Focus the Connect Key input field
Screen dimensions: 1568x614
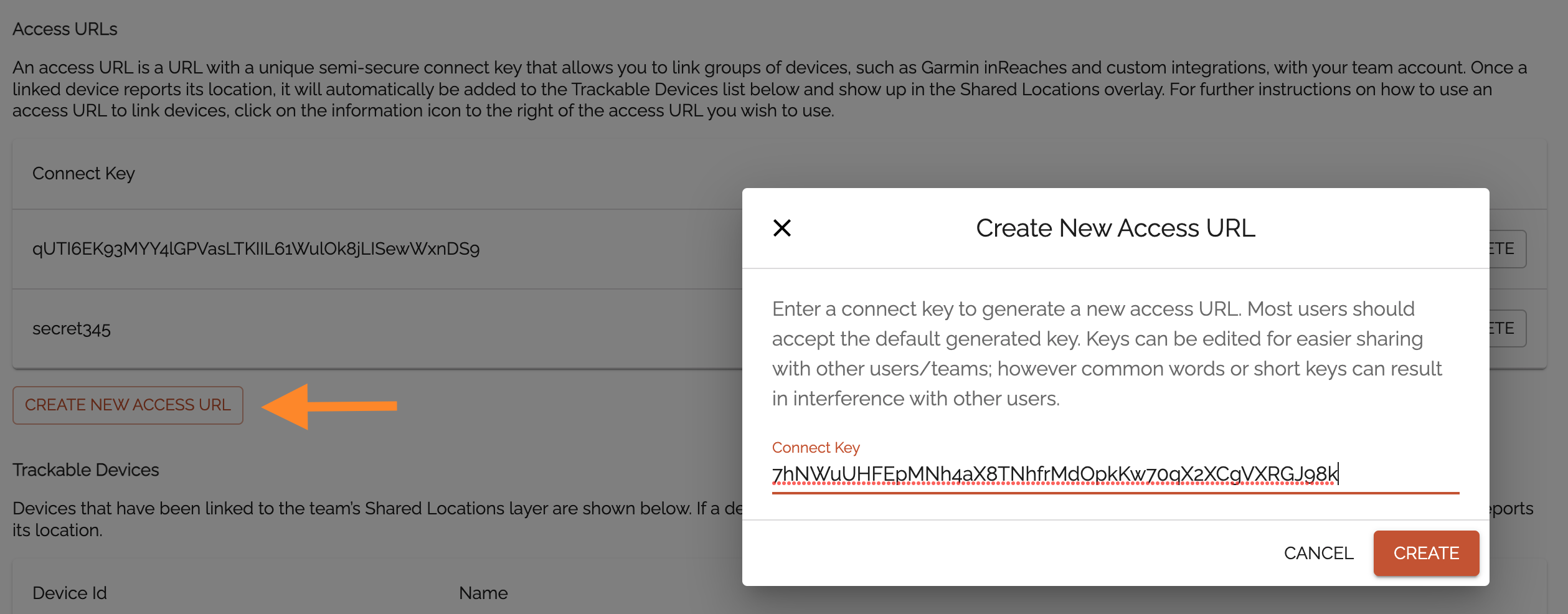coord(1115,475)
